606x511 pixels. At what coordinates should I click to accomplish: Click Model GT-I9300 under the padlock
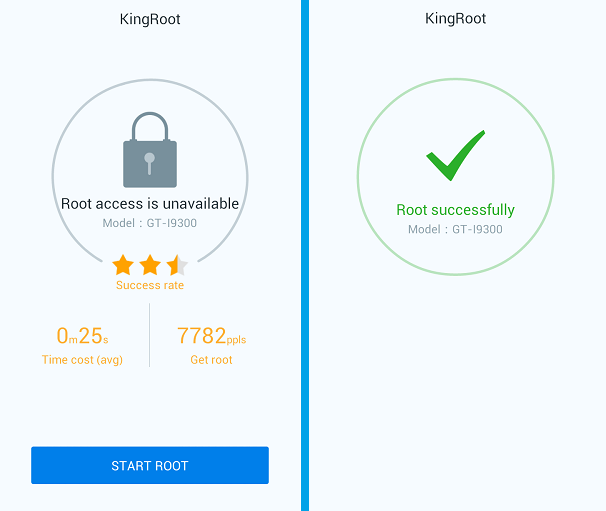click(x=150, y=223)
